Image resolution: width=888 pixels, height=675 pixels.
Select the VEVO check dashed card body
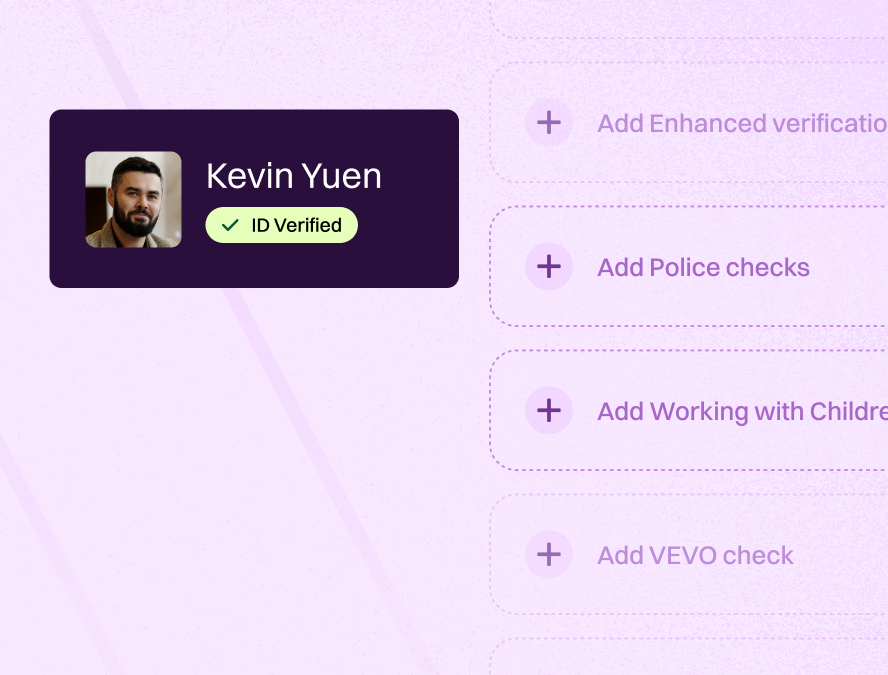click(838, 589)
